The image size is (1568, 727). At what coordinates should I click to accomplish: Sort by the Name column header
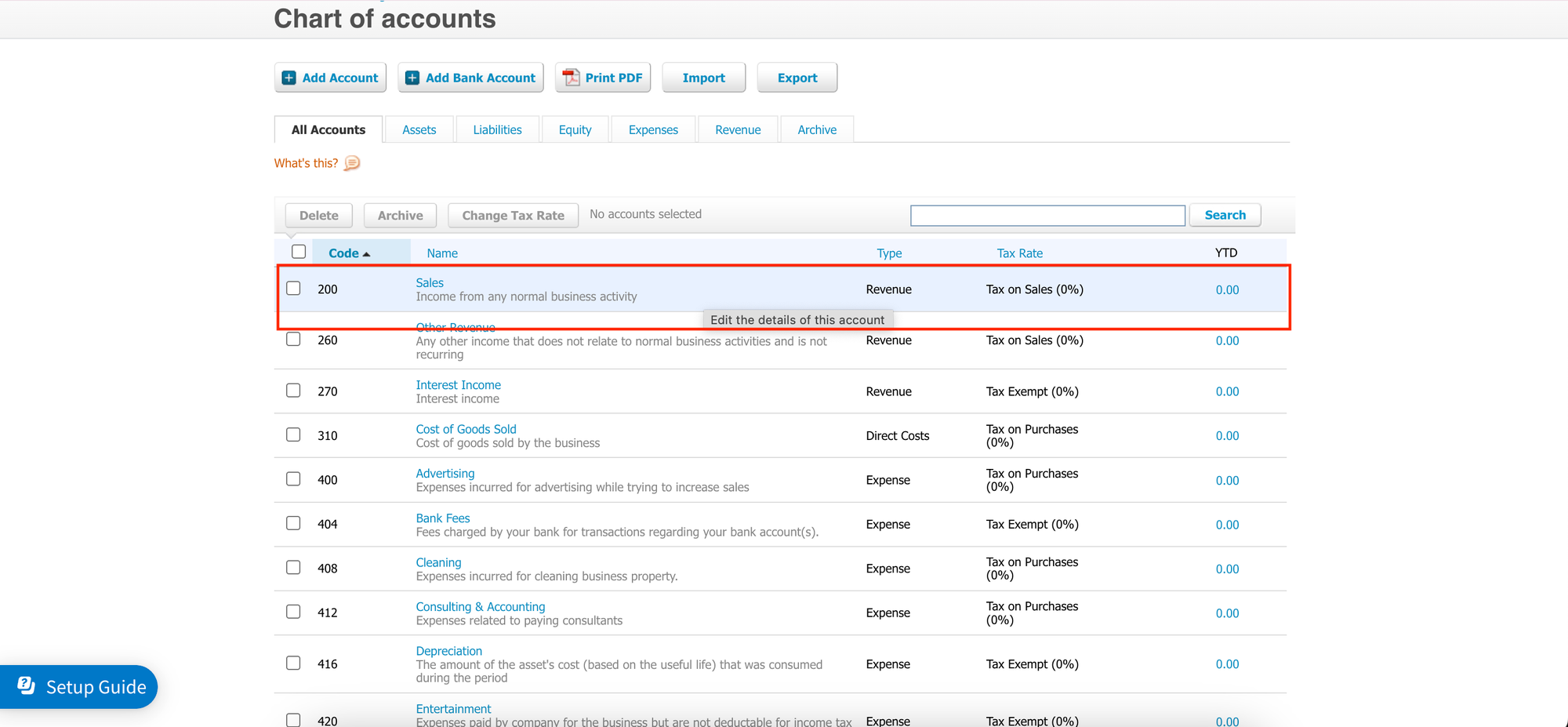442,253
